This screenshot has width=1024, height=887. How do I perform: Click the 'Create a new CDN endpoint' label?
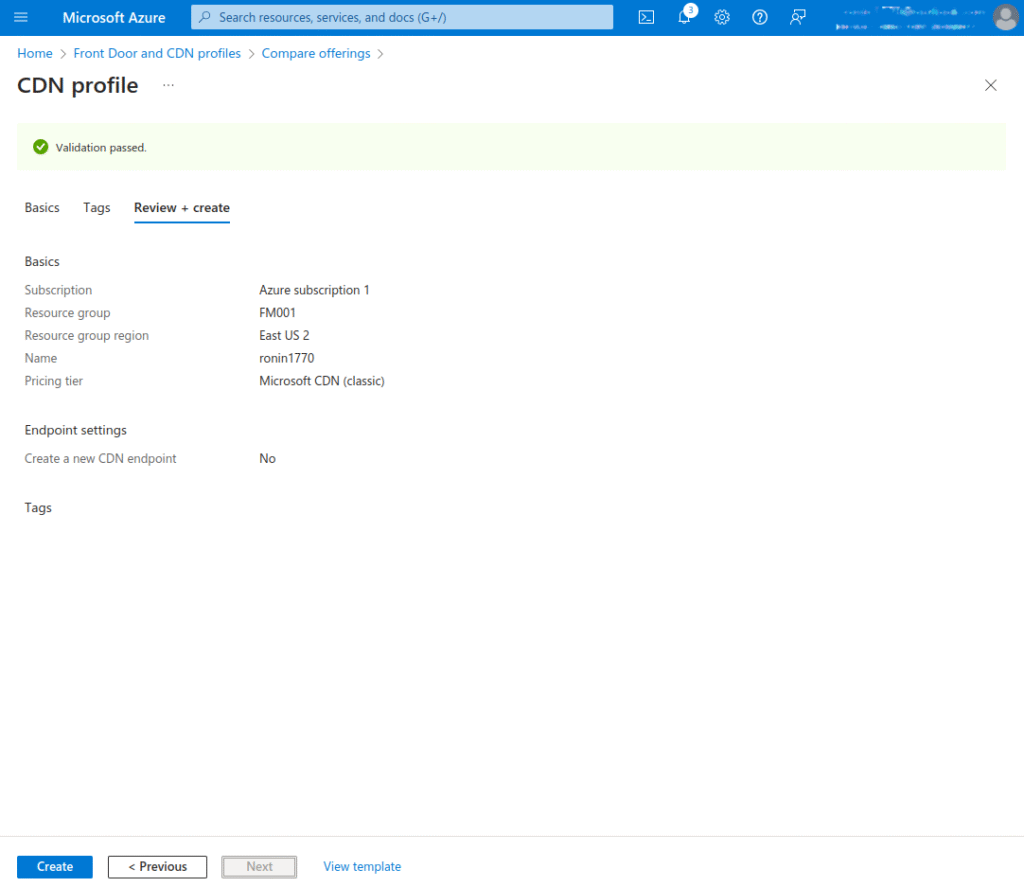pyautogui.click(x=100, y=459)
